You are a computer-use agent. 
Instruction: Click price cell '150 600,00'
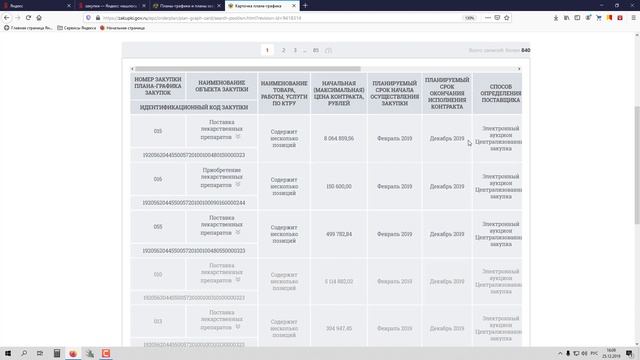339,186
